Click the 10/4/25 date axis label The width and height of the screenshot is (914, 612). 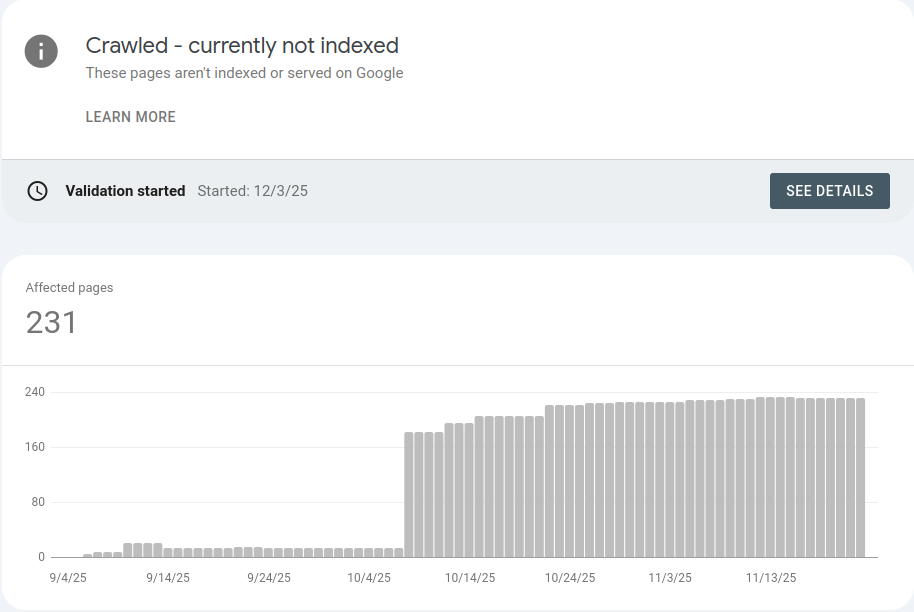pyautogui.click(x=369, y=578)
